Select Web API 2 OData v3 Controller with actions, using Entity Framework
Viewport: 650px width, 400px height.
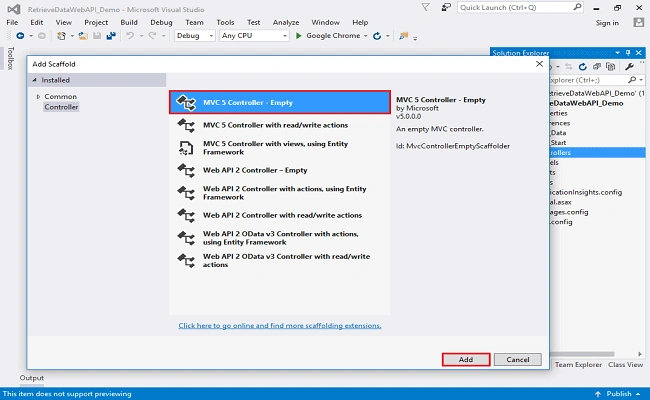[280, 238]
